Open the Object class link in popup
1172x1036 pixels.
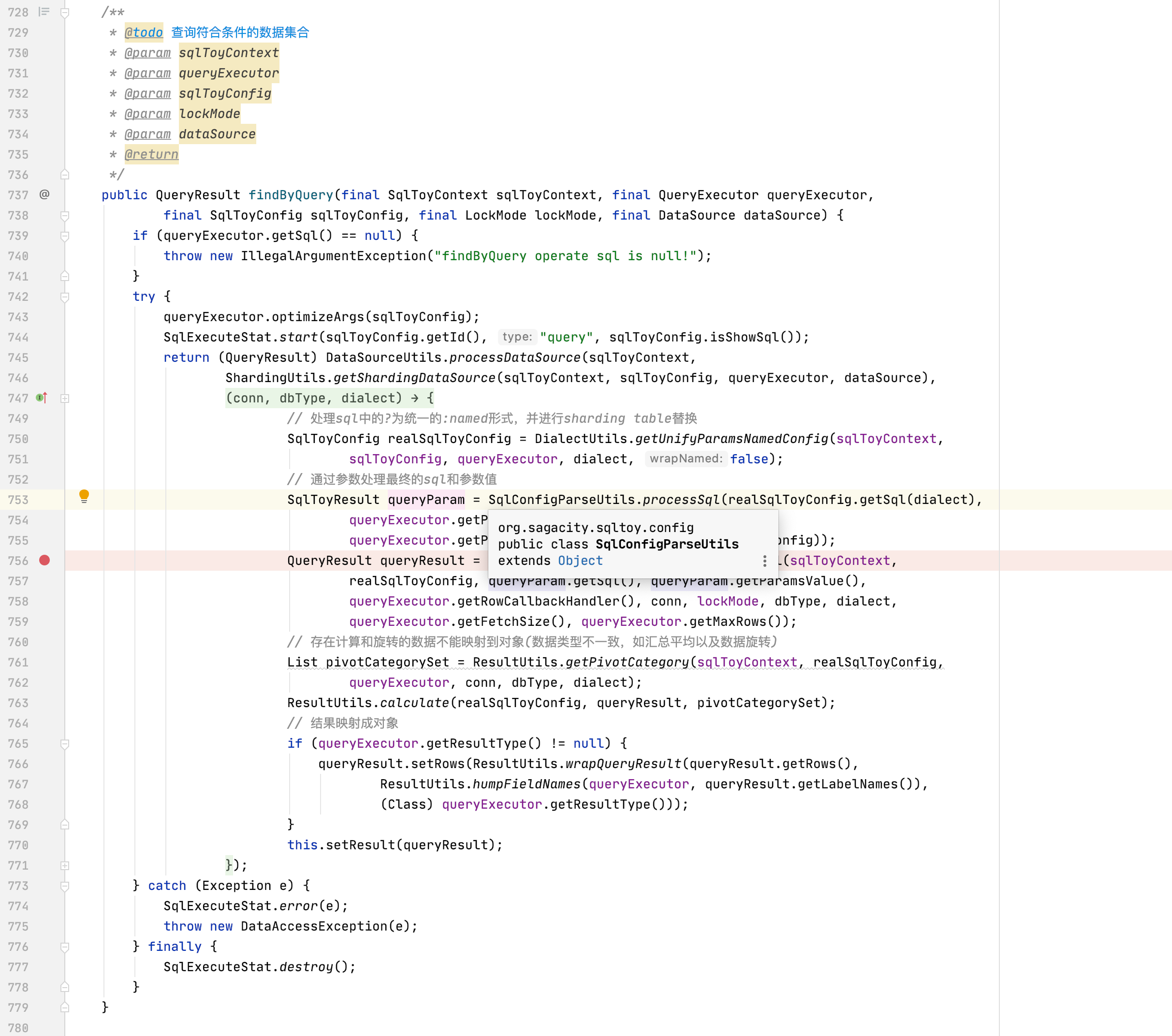580,561
